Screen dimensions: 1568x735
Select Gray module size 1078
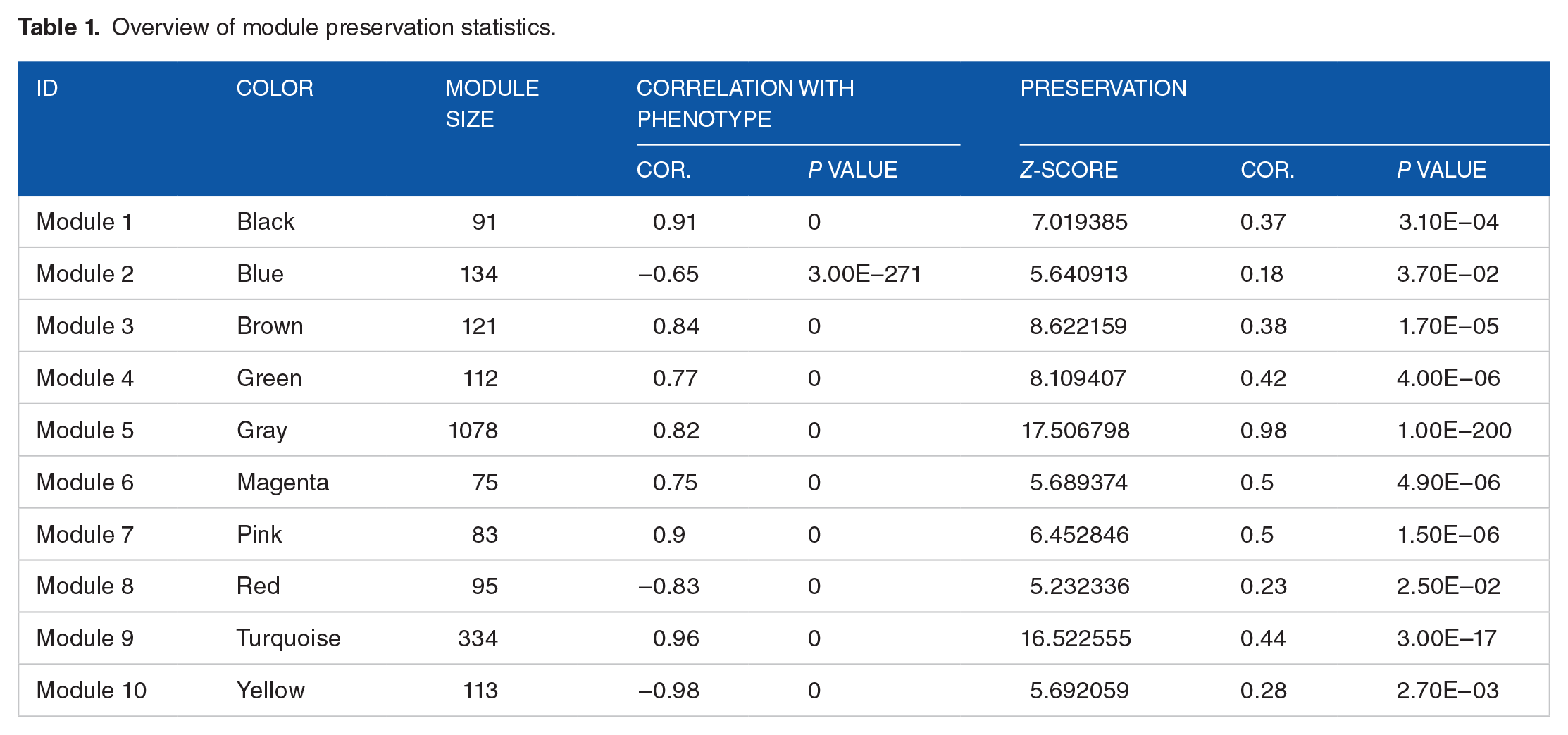coord(473,431)
